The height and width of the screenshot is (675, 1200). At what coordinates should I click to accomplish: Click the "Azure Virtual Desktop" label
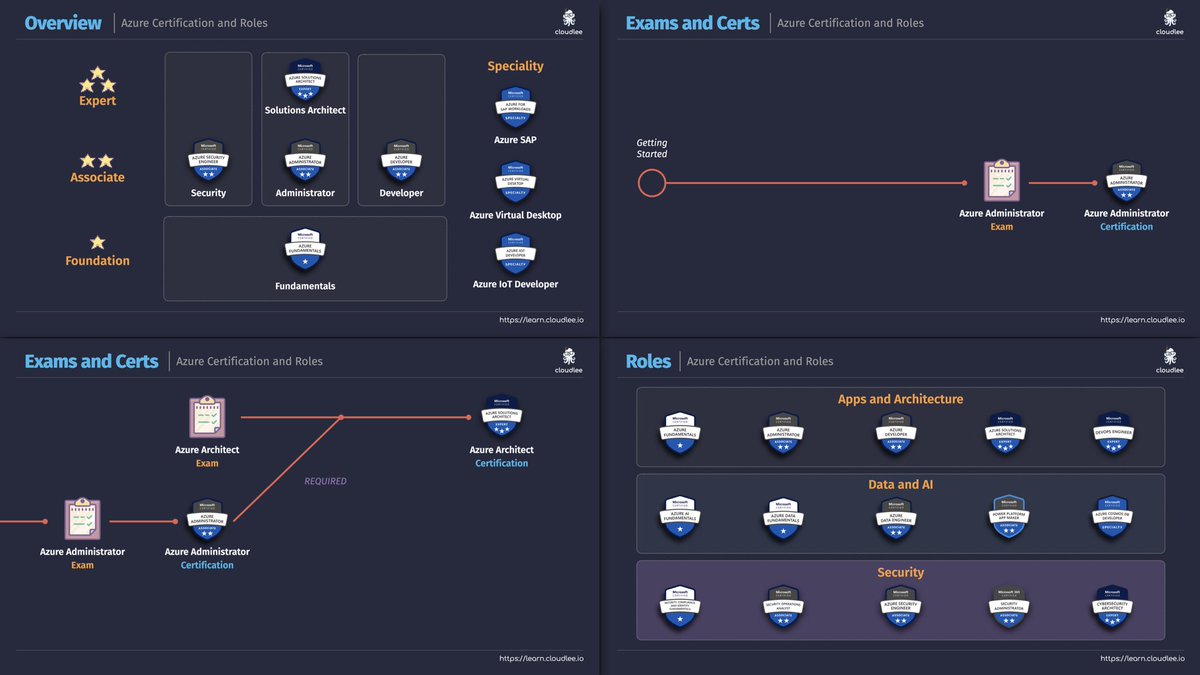click(515, 215)
